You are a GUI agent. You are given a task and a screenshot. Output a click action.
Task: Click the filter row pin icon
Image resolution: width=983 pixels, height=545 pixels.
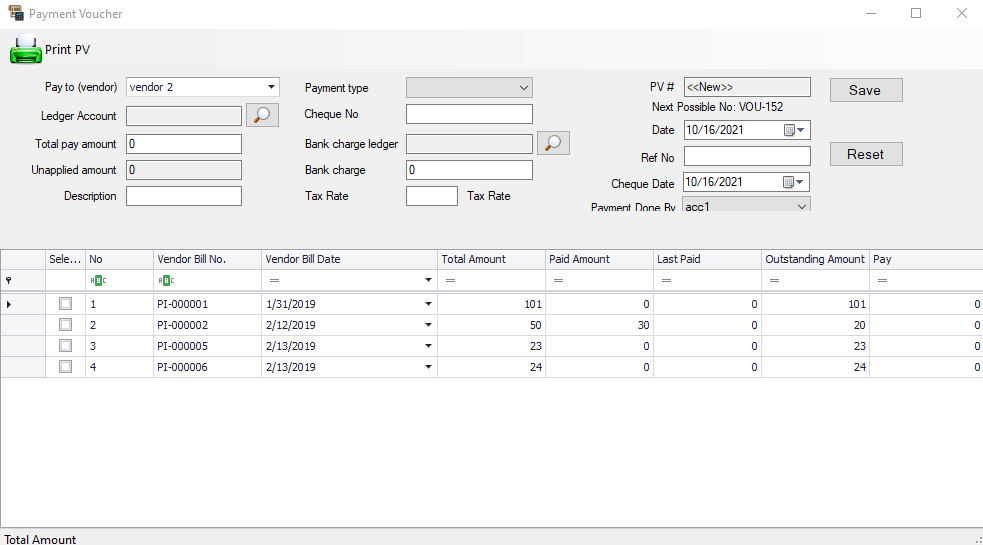point(8,280)
